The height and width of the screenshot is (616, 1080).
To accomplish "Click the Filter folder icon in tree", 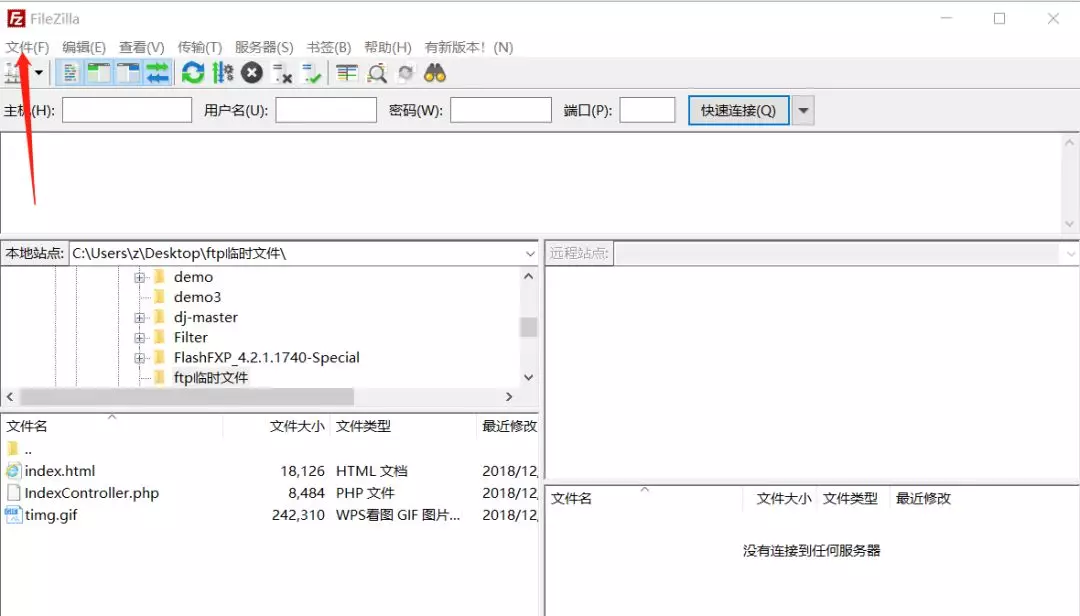I will tap(160, 337).
